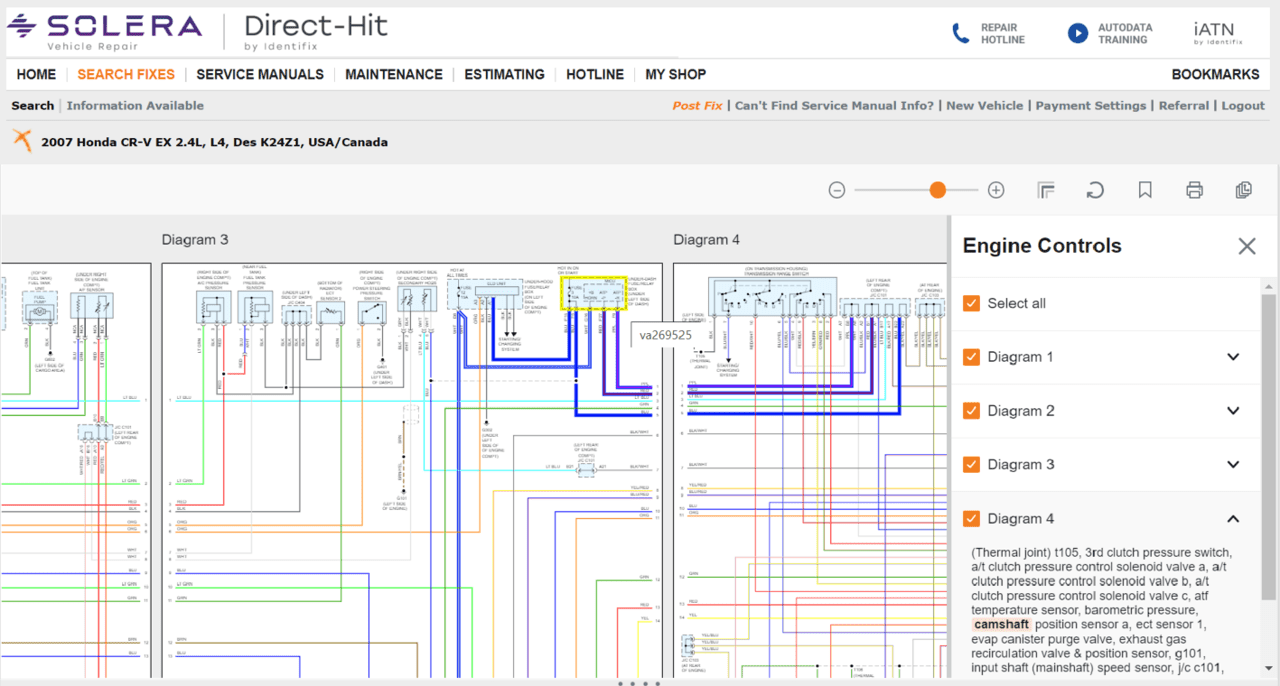Image resolution: width=1280 pixels, height=686 pixels.
Task: Click the Logout link
Action: tap(1242, 105)
